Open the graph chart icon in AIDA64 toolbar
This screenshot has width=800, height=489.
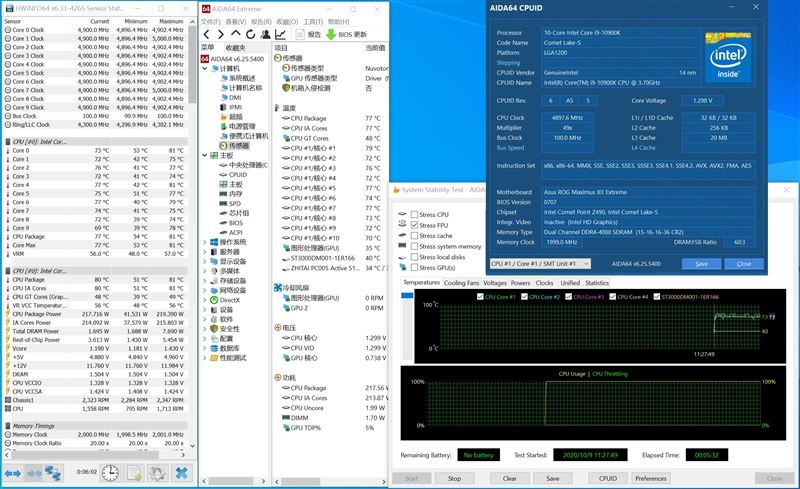pyautogui.click(x=280, y=34)
